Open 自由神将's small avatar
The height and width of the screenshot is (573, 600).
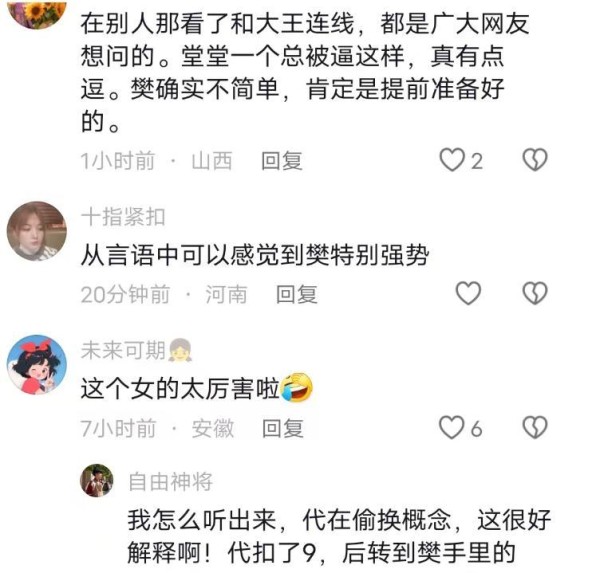pyautogui.click(x=97, y=480)
